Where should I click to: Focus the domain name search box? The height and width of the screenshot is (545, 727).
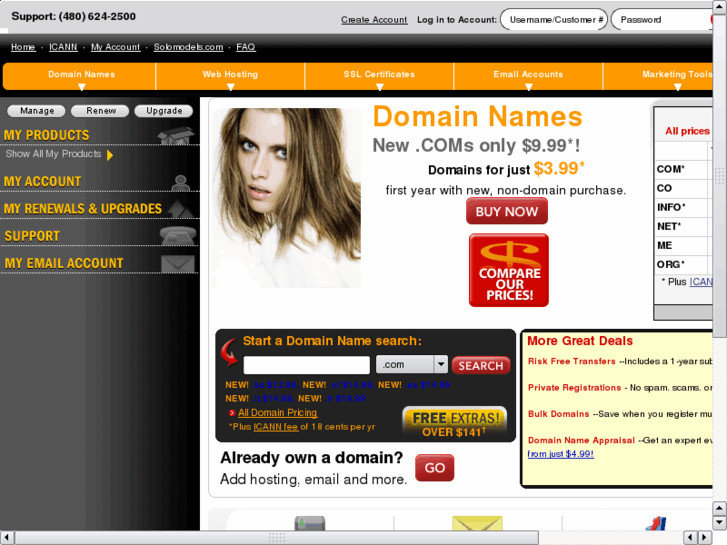point(306,365)
